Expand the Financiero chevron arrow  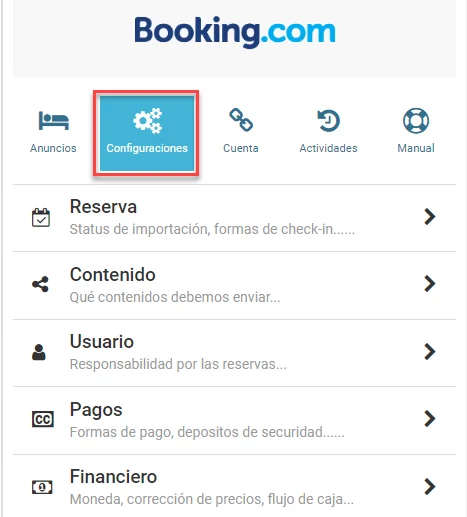pos(430,486)
